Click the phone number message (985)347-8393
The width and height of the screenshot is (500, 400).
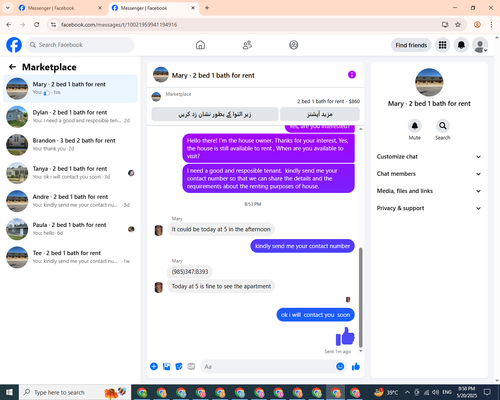click(190, 272)
